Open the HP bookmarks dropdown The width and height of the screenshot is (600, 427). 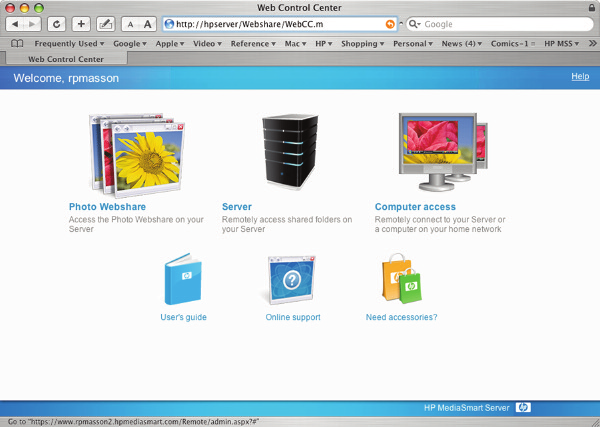tap(324, 44)
